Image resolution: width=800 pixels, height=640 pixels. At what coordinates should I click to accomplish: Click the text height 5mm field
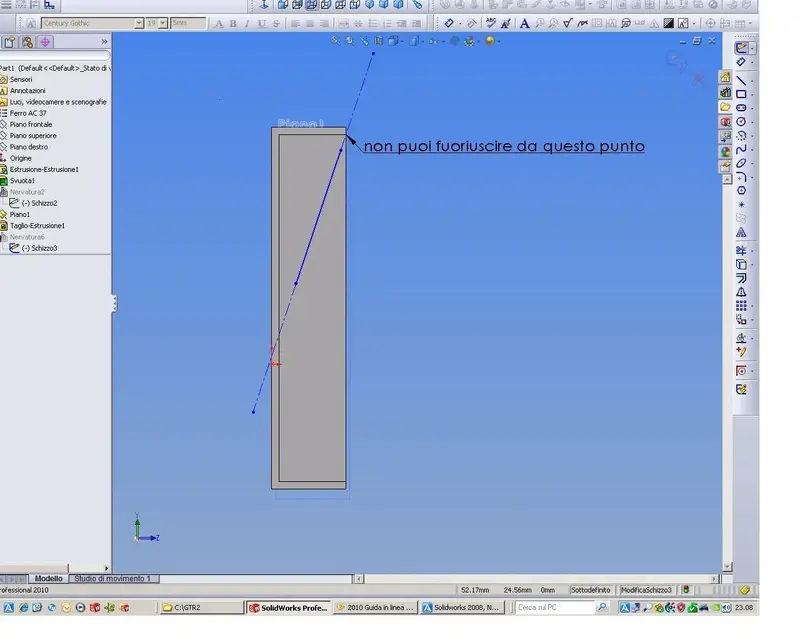[188, 23]
